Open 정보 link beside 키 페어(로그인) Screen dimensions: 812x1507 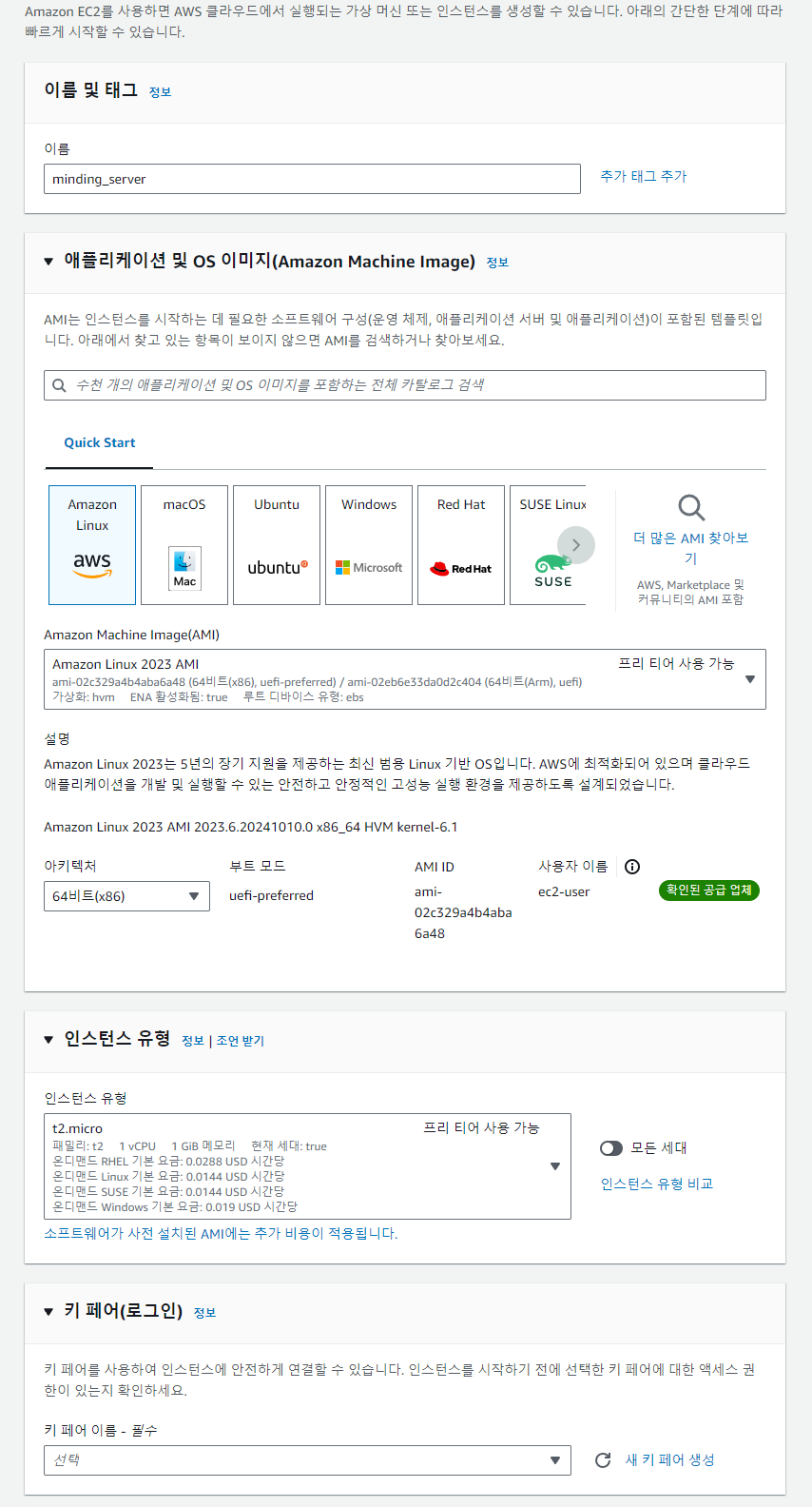click(x=204, y=1313)
